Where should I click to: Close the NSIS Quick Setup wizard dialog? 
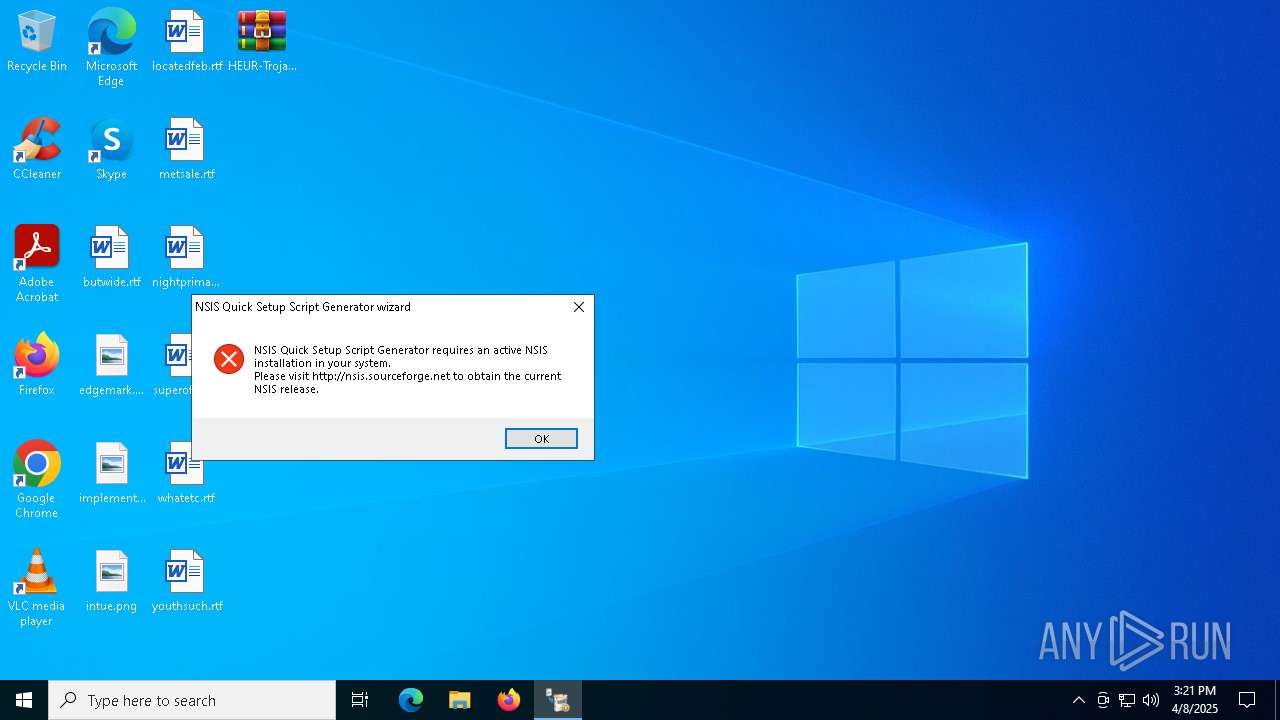point(579,307)
